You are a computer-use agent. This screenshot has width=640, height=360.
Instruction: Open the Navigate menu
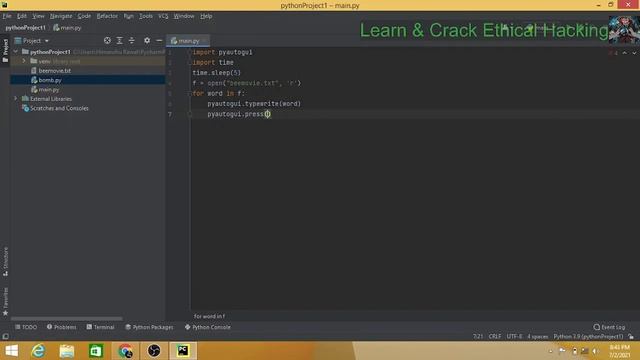point(61,16)
